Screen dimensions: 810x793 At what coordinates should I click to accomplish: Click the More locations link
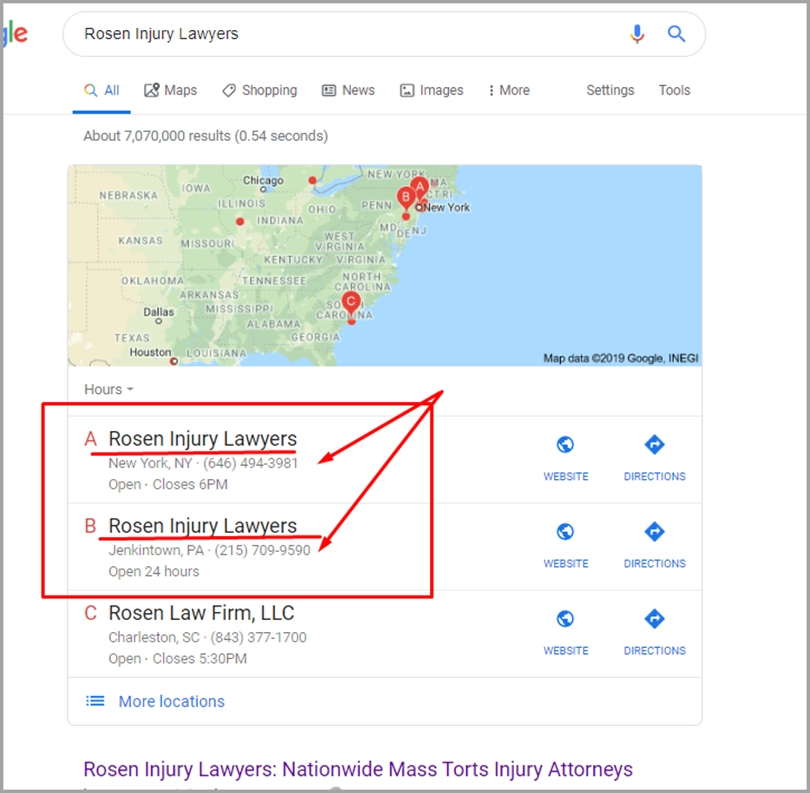click(171, 701)
